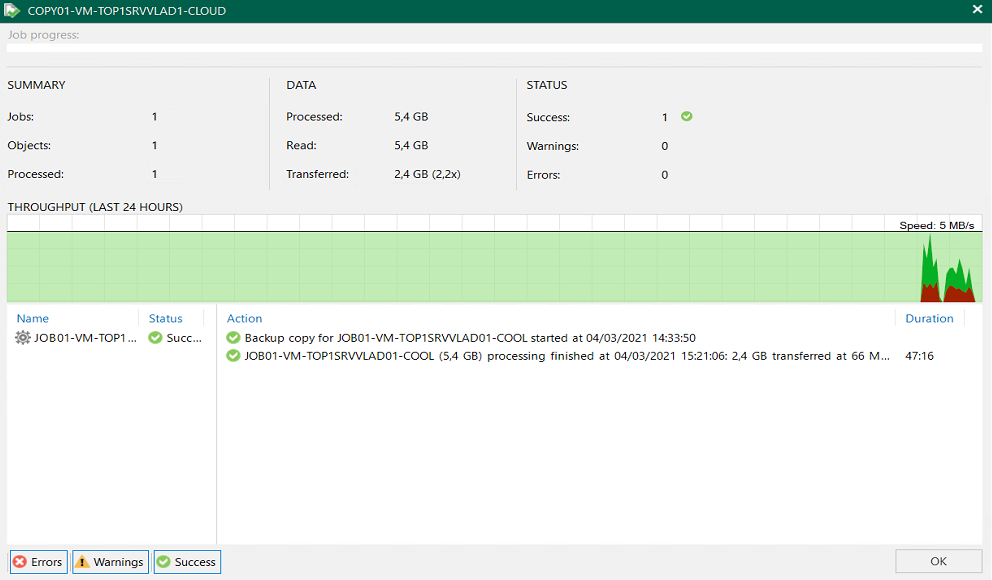Click the THROUGHPUT (LAST 24 HOURS) heading

pyautogui.click(x=95, y=207)
